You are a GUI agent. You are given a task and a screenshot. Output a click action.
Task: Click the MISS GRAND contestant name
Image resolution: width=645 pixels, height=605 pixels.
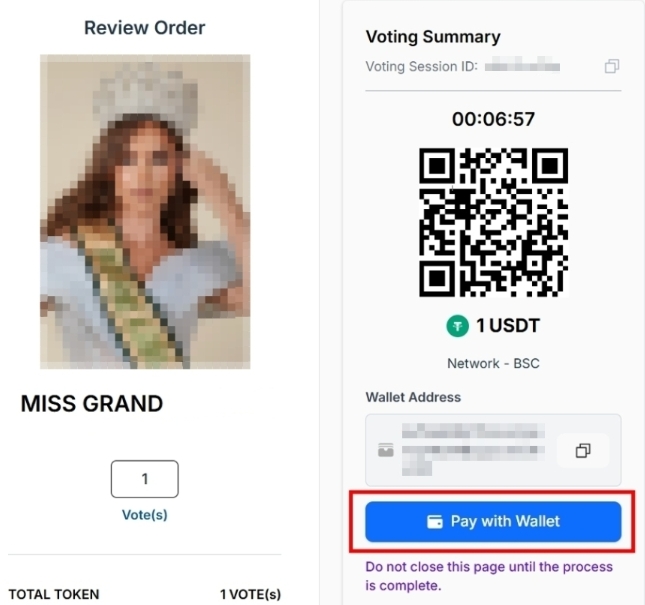(x=92, y=404)
